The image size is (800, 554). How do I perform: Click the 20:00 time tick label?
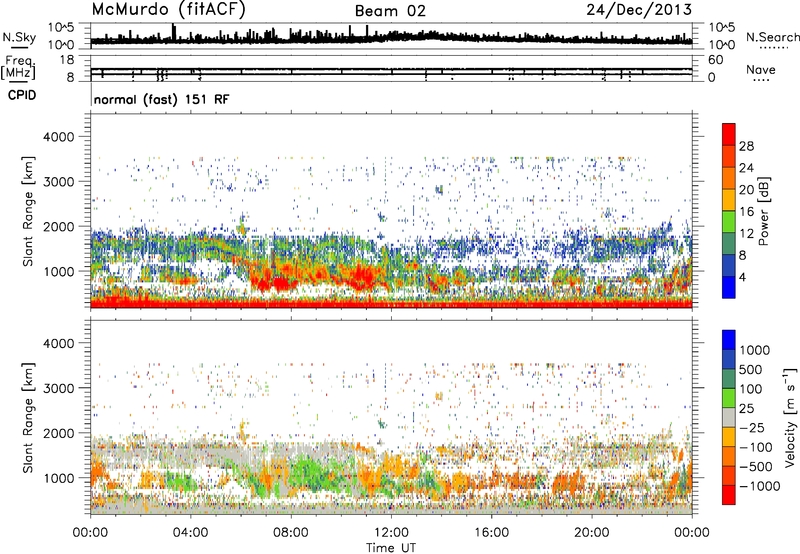pyautogui.click(x=592, y=533)
